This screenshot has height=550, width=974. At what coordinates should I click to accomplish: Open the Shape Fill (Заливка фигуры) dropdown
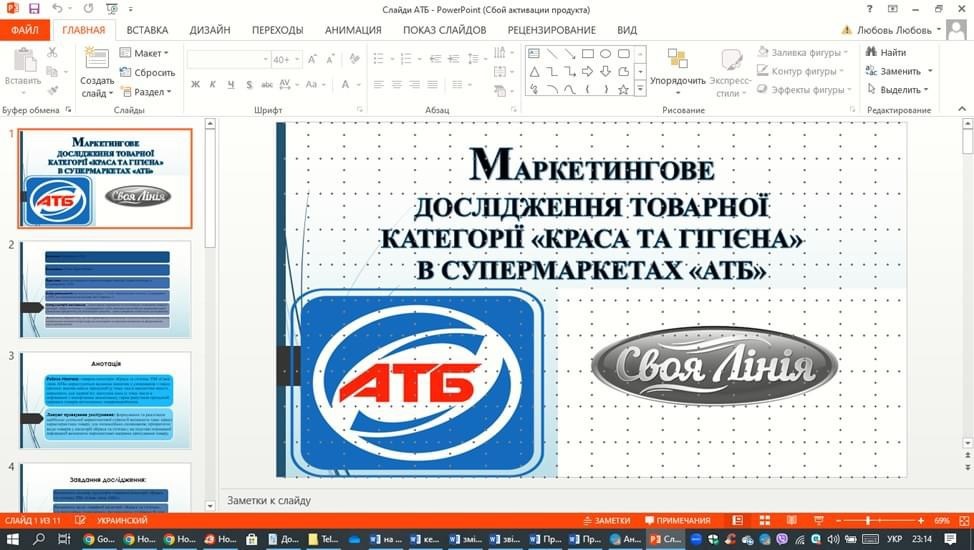(x=802, y=52)
